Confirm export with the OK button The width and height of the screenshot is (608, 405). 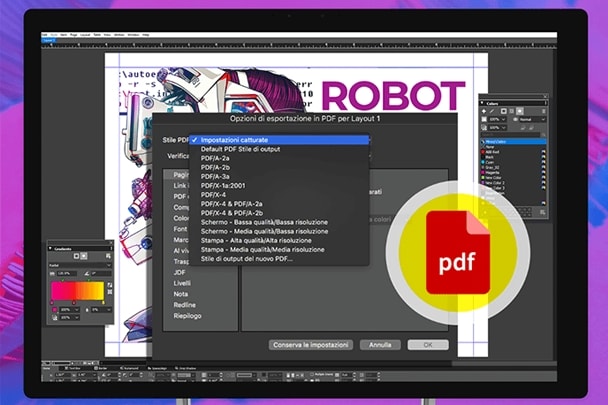(x=428, y=345)
